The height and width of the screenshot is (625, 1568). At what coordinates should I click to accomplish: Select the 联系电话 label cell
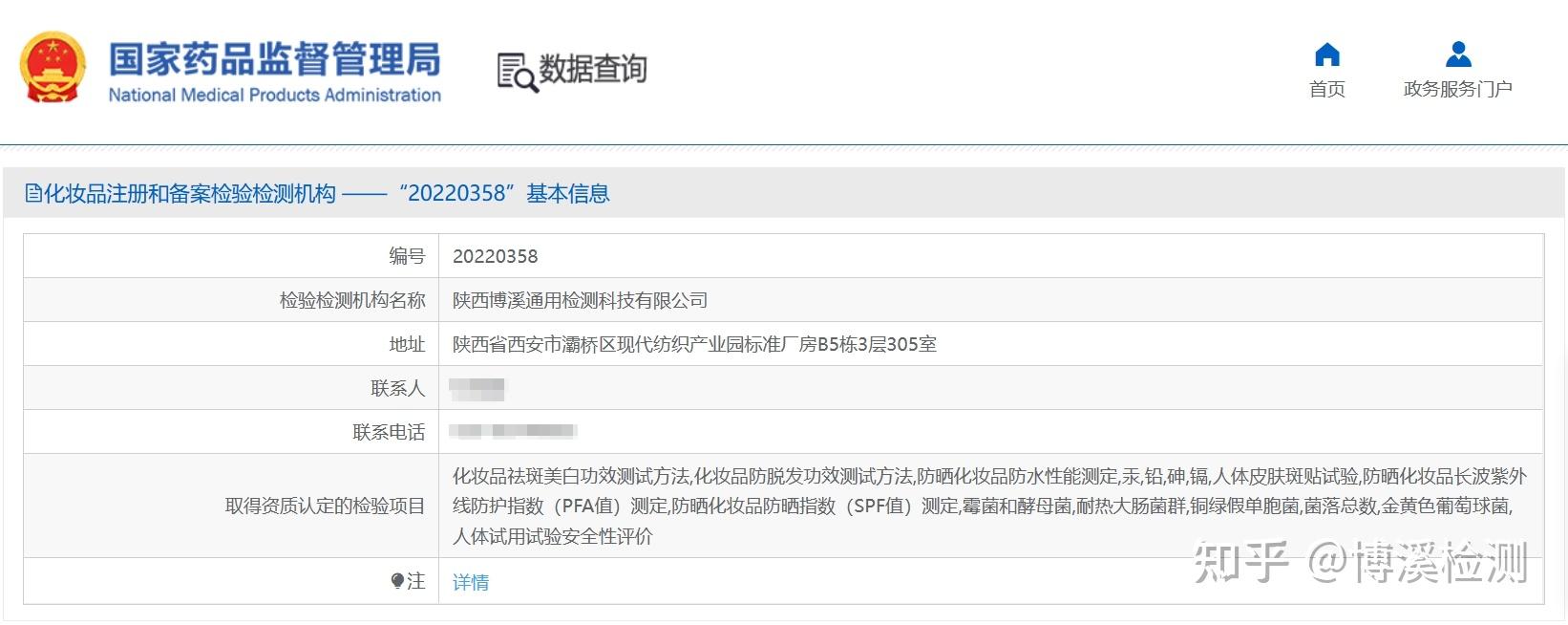click(231, 432)
